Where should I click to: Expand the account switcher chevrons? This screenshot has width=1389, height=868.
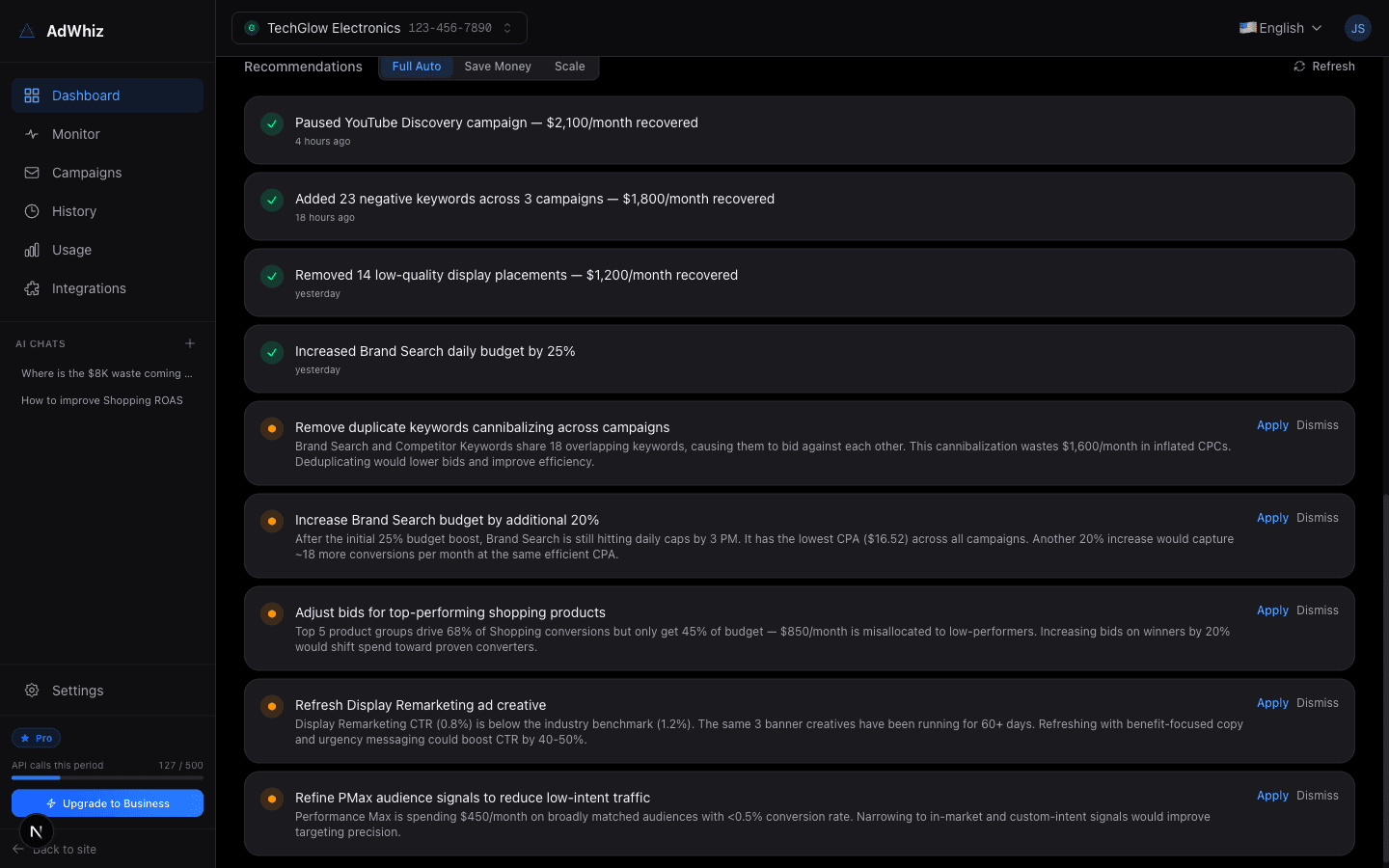click(x=507, y=28)
